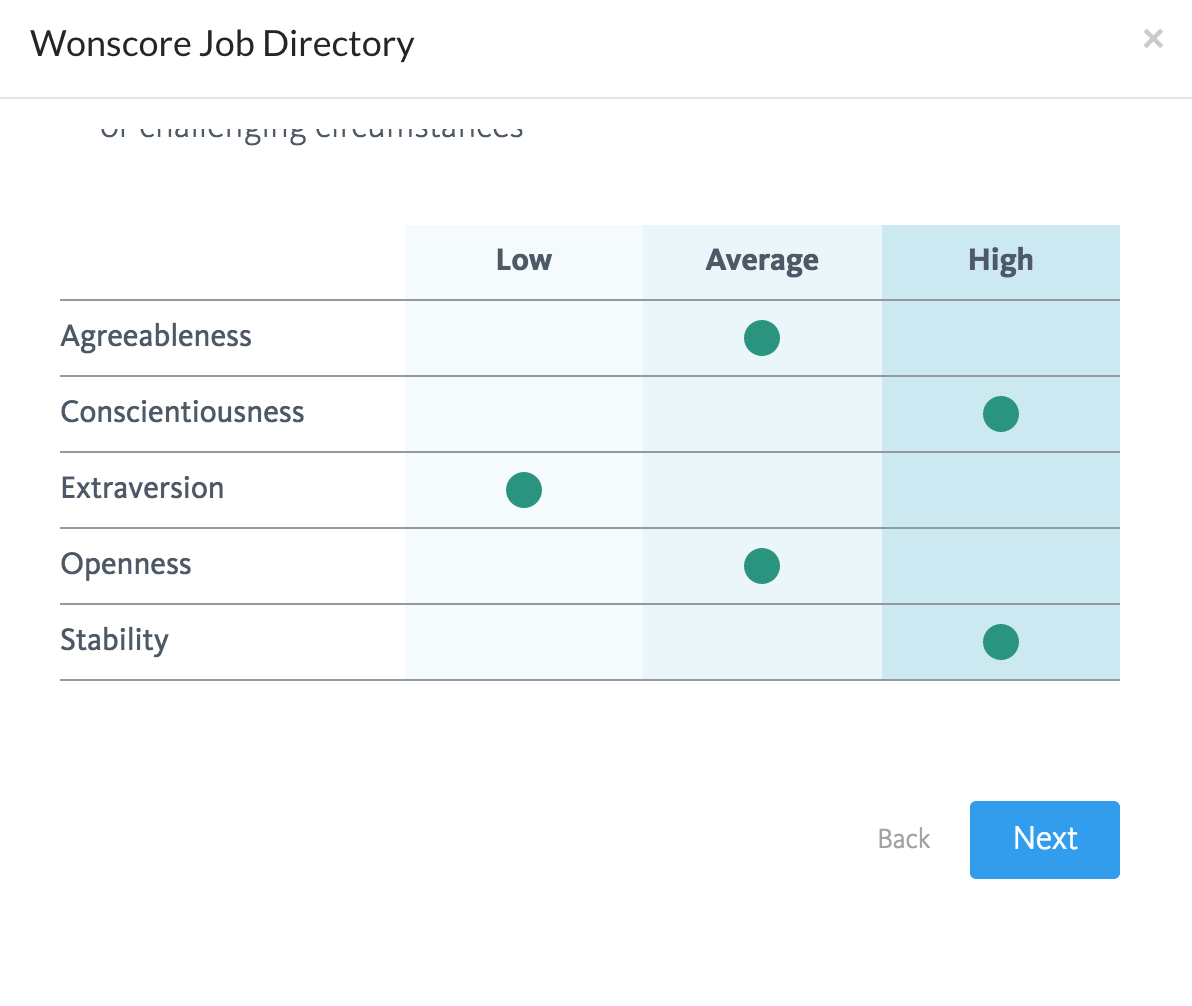Screen dimensions: 1192x1006
Task: Click the Conscientiousness row label
Action: click(182, 412)
